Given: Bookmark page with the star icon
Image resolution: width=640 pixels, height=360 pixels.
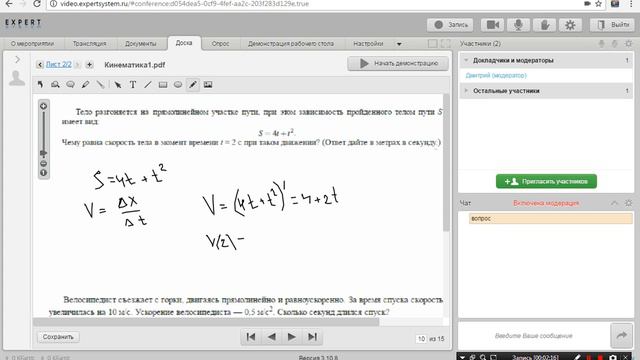Looking at the screenshot, I should click(x=598, y=4).
